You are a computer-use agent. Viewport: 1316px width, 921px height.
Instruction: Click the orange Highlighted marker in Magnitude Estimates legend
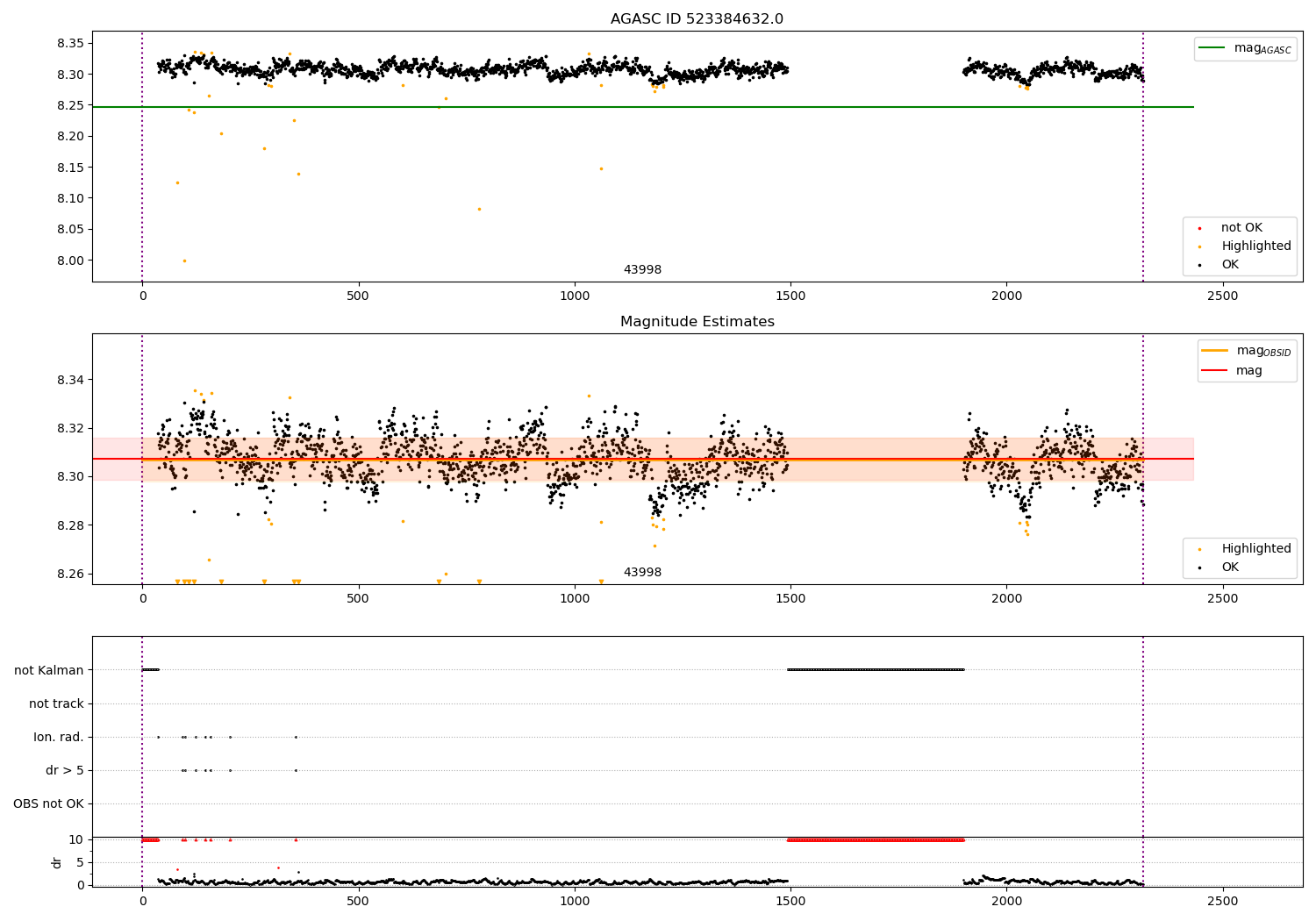pos(1200,550)
